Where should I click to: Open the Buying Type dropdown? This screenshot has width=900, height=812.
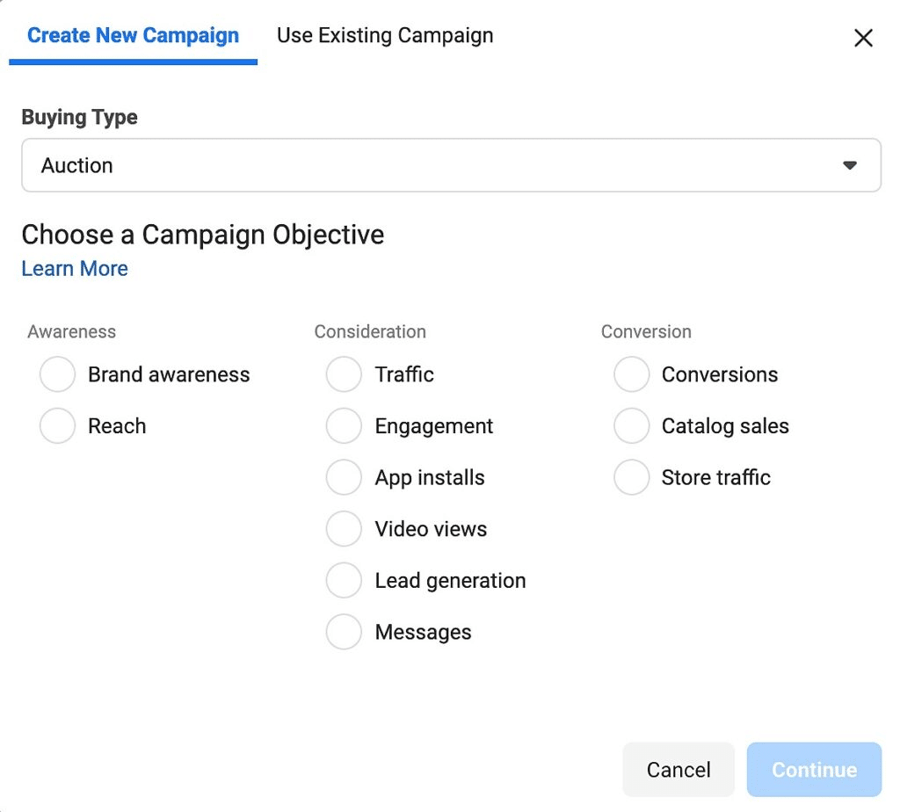(x=450, y=165)
